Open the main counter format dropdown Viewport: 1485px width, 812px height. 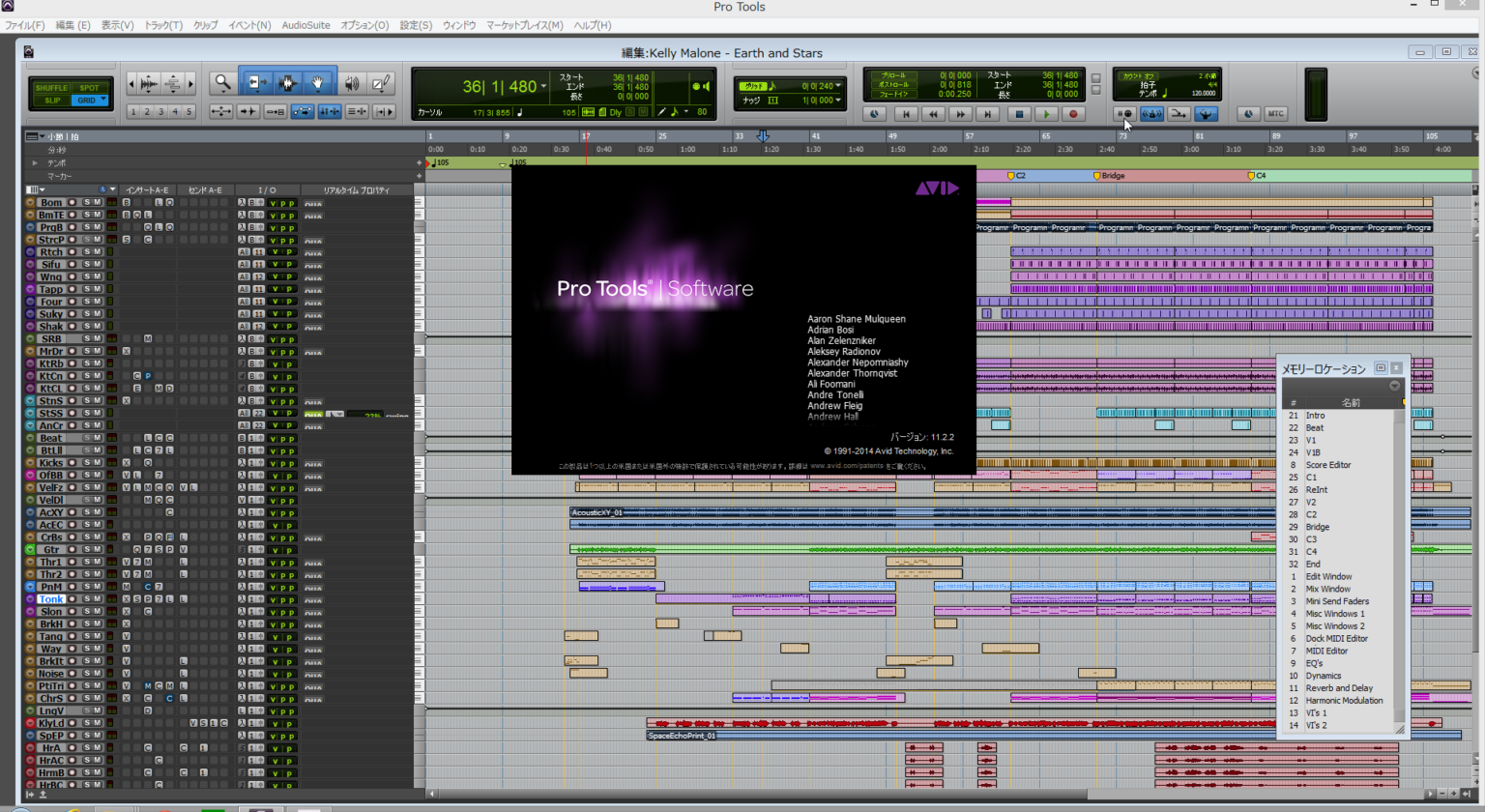543,87
